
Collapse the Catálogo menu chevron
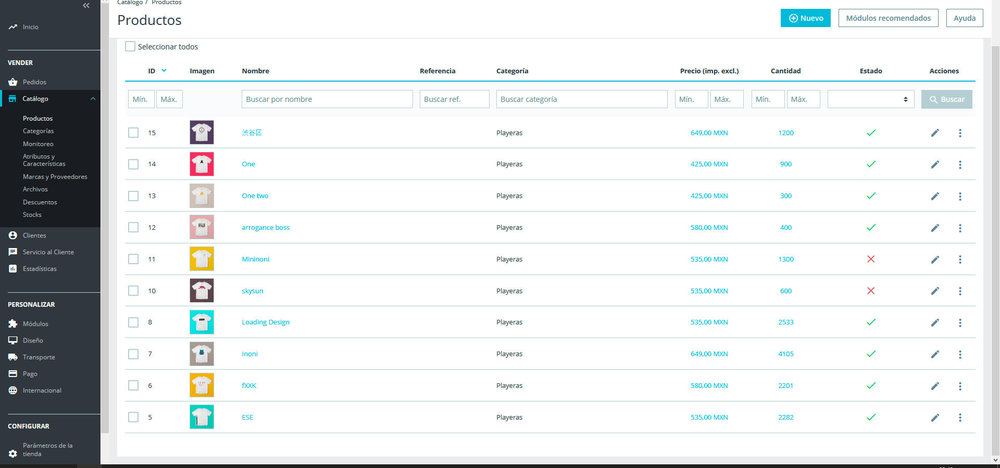(92, 99)
